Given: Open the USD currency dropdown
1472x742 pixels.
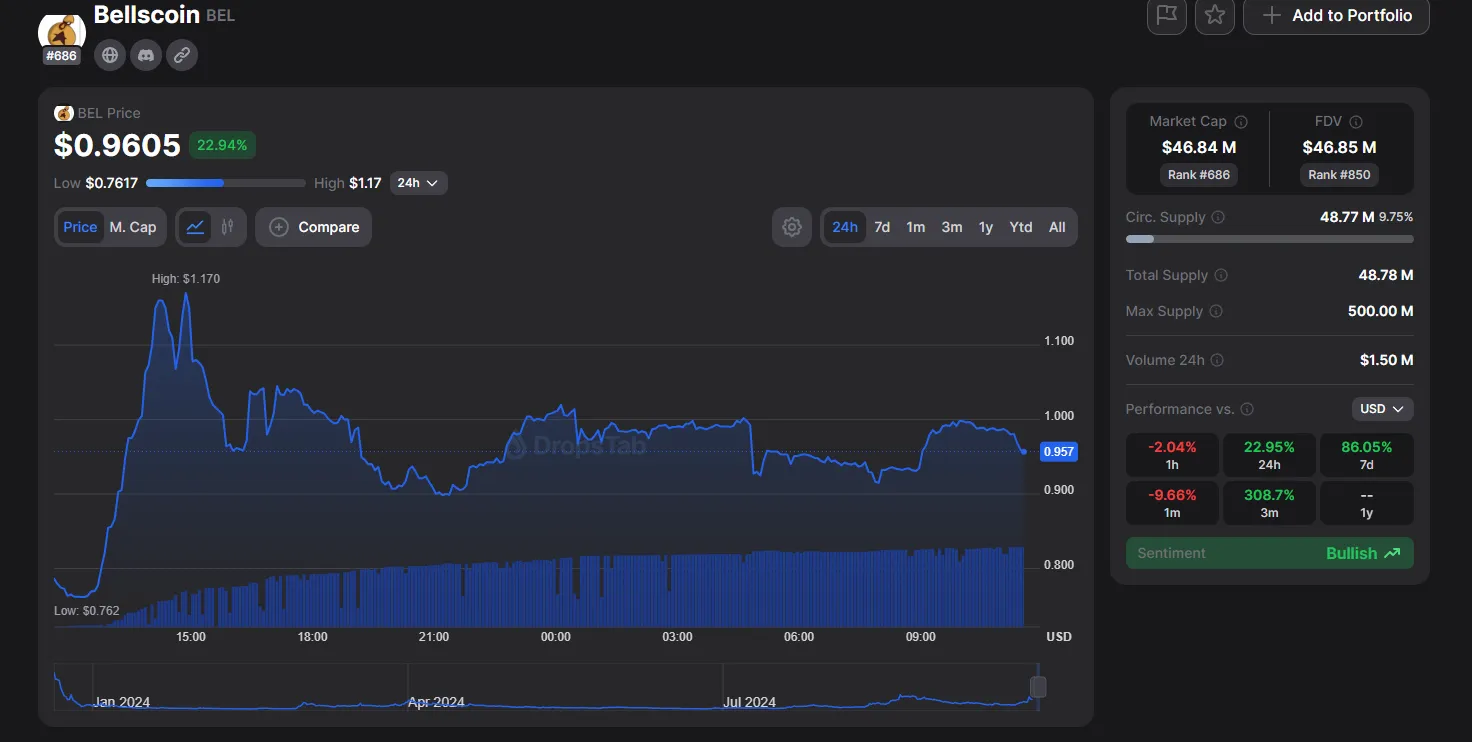Looking at the screenshot, I should point(1382,409).
